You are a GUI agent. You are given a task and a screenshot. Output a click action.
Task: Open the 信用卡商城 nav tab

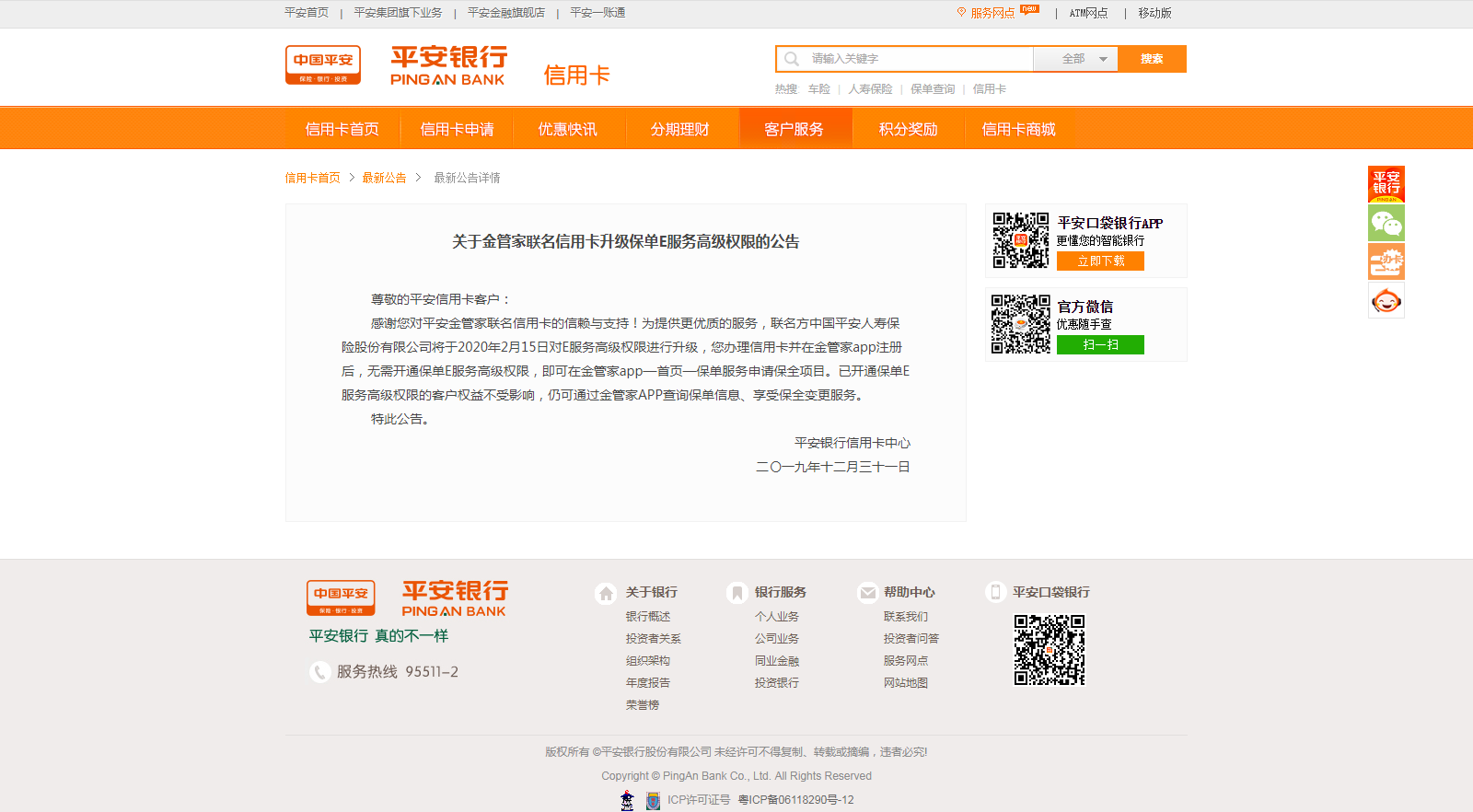pyautogui.click(x=1018, y=129)
